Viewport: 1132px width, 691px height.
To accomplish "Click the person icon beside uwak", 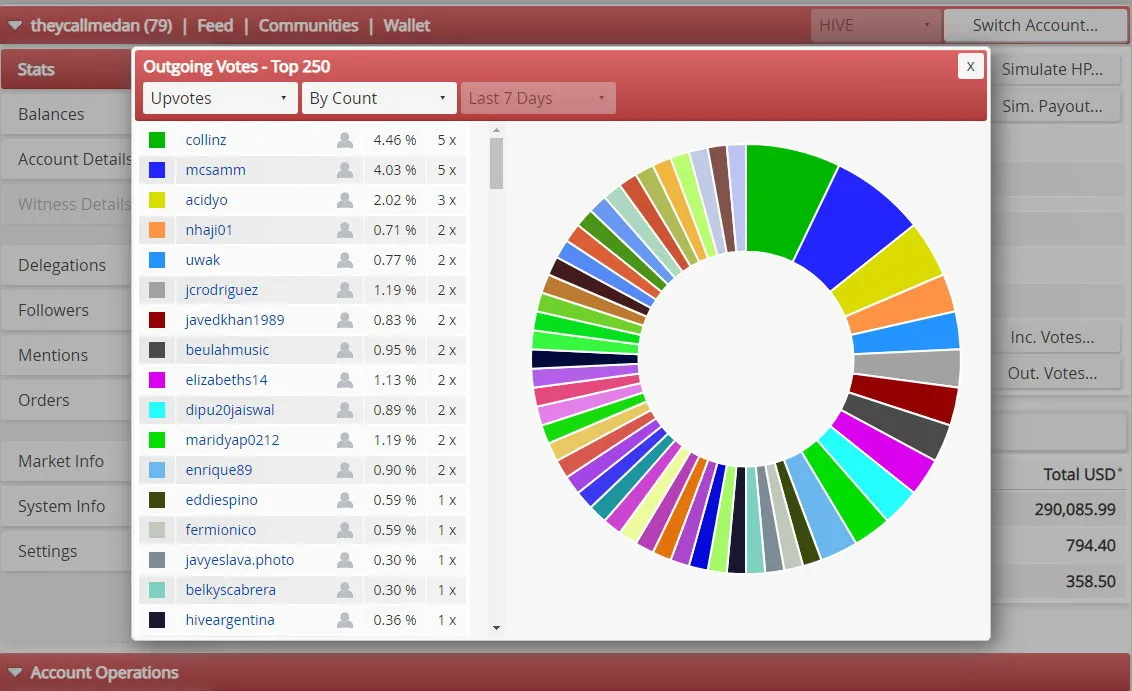I will [x=345, y=260].
